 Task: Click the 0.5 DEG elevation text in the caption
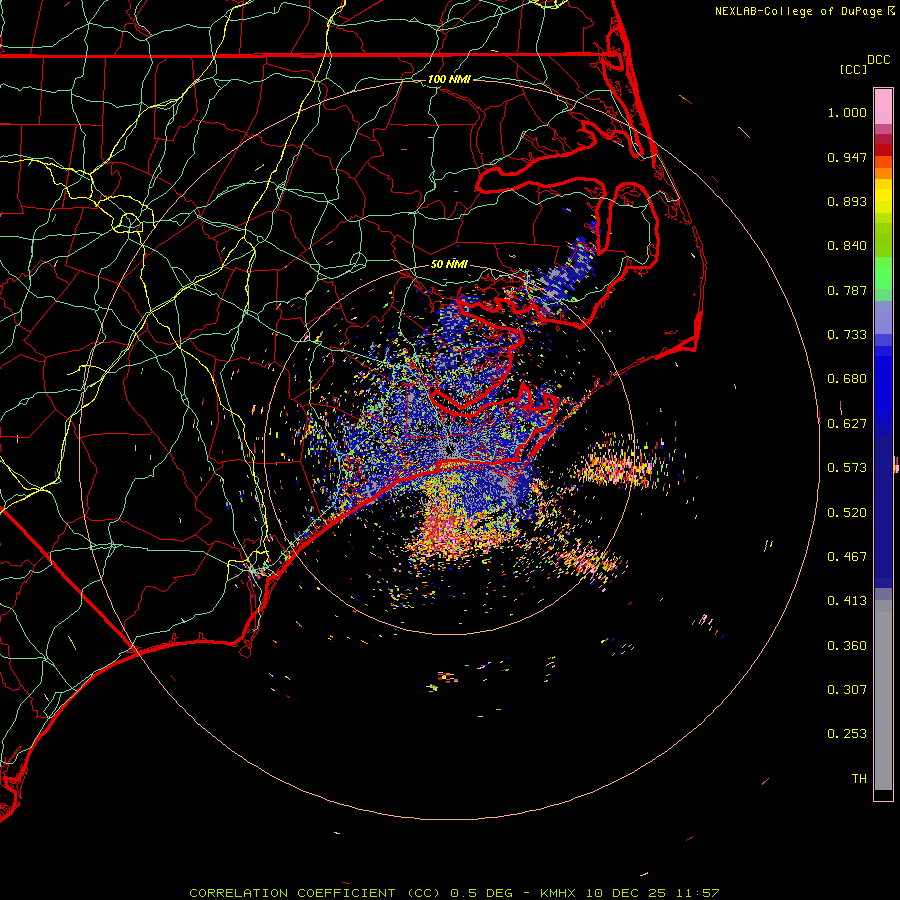point(481,893)
